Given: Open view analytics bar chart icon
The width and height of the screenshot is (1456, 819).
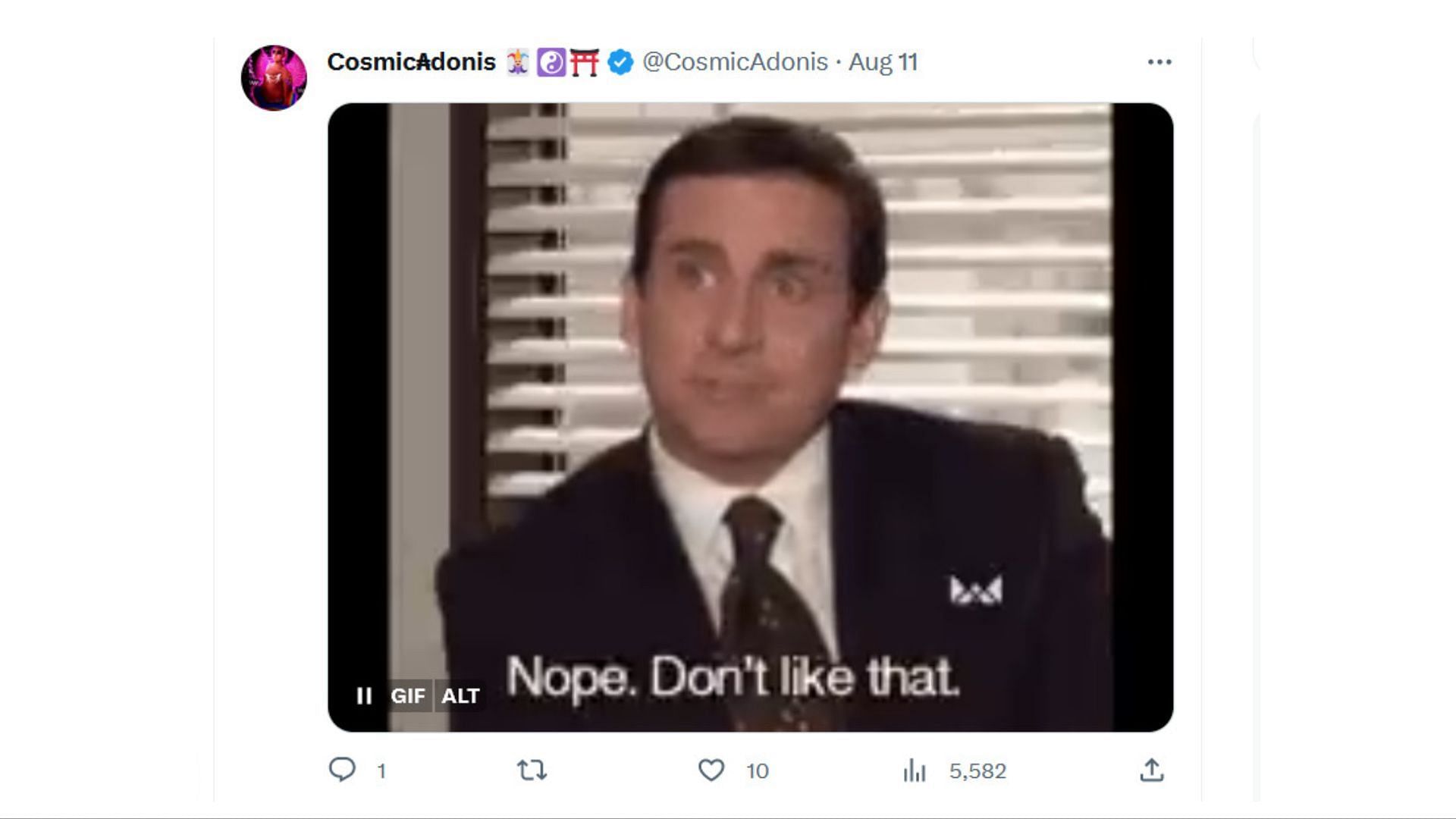Looking at the screenshot, I should [915, 770].
